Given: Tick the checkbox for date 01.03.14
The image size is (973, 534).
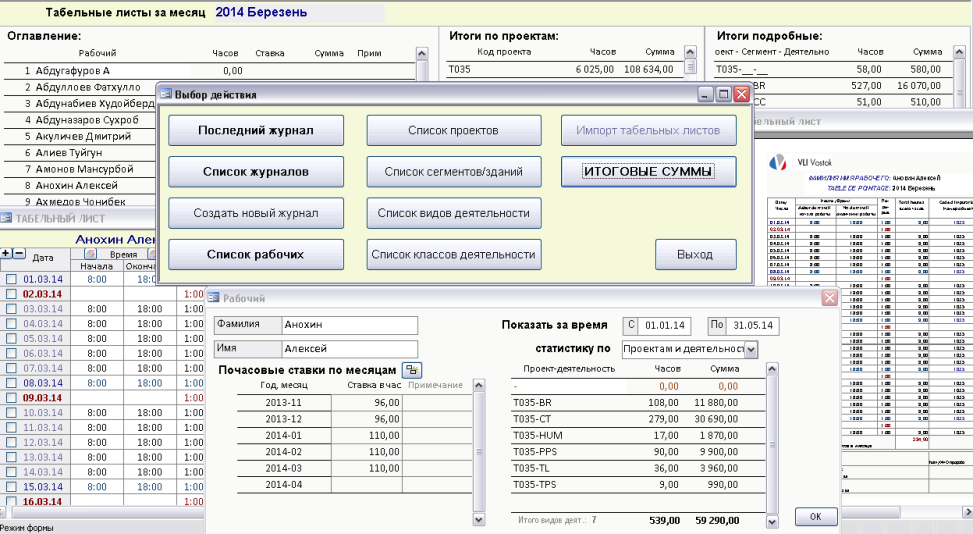Looking at the screenshot, I should (x=12, y=279).
